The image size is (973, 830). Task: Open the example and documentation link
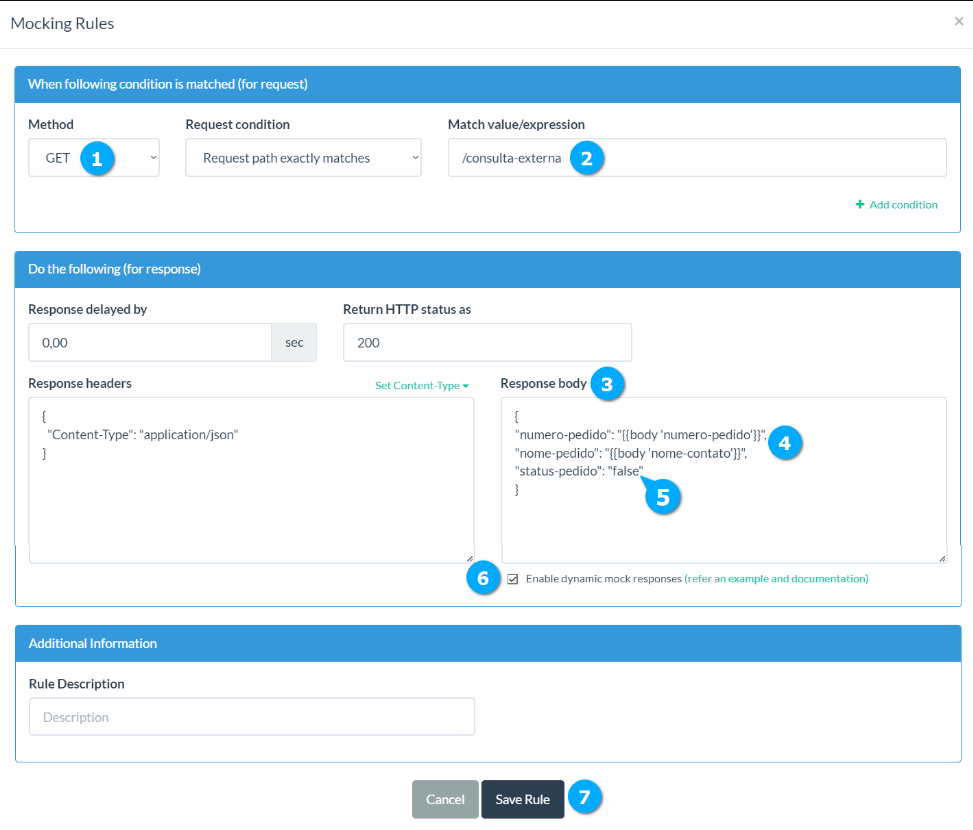pyautogui.click(x=776, y=579)
